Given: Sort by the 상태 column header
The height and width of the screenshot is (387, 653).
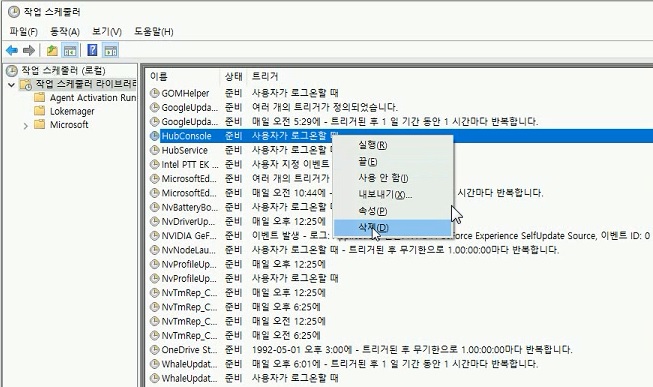Looking at the screenshot, I should 234,76.
